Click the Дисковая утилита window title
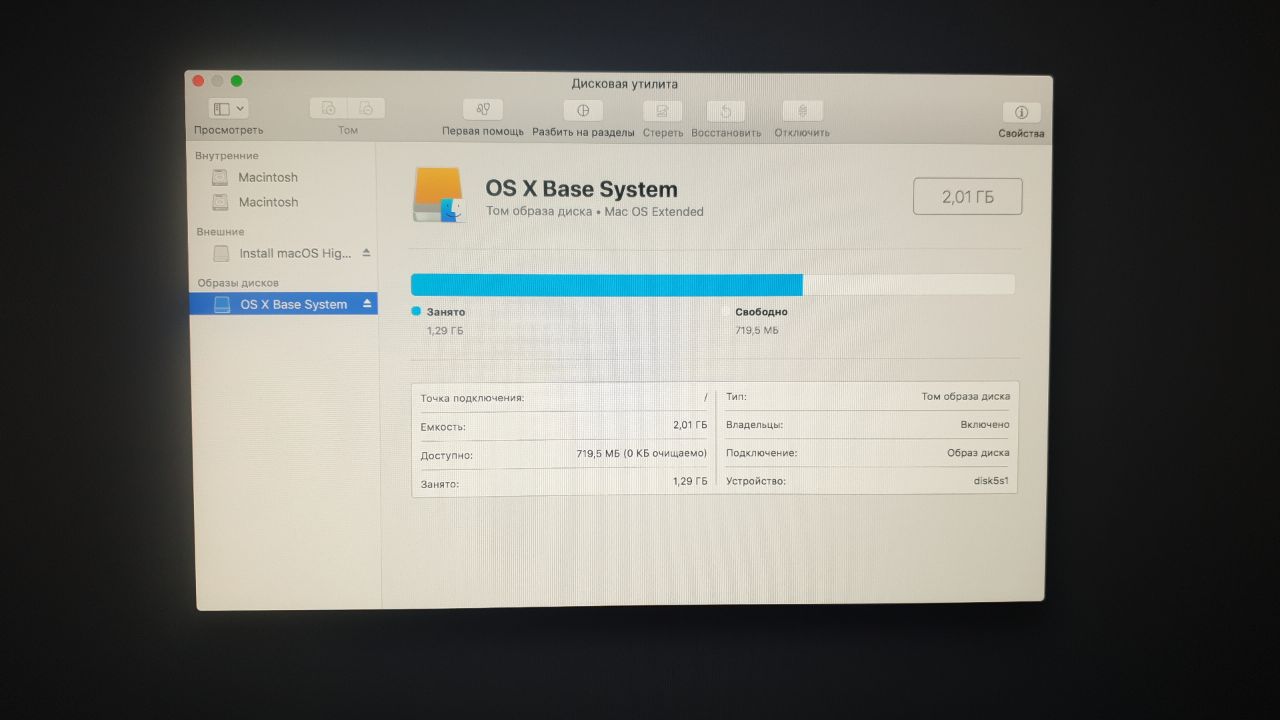1280x720 pixels. [x=624, y=84]
